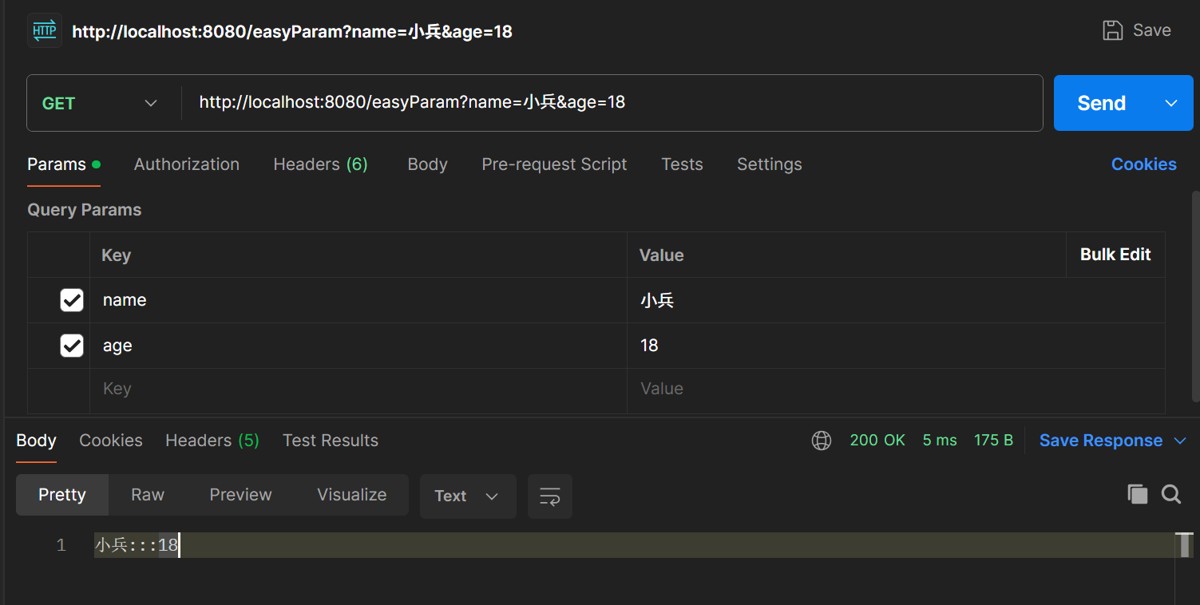Image resolution: width=1200 pixels, height=605 pixels.
Task: Open the Text format dropdown
Action: click(468, 496)
